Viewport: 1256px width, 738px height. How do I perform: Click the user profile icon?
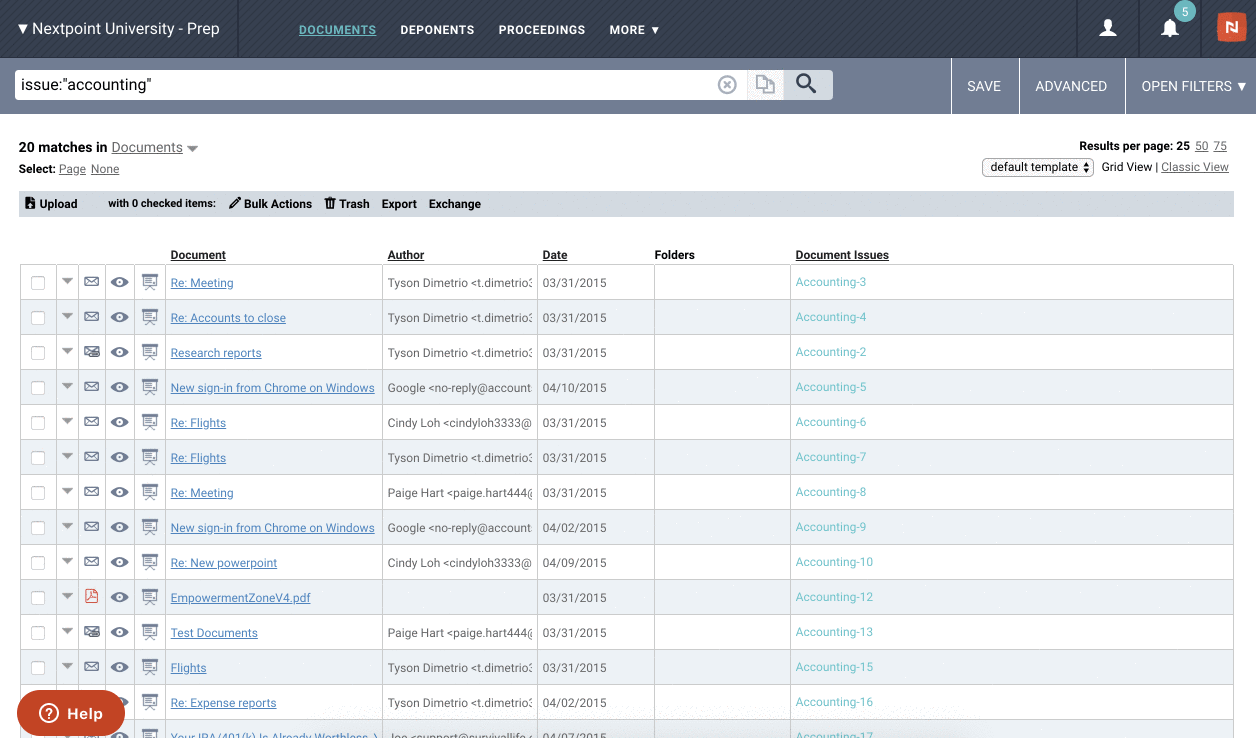(x=1107, y=29)
